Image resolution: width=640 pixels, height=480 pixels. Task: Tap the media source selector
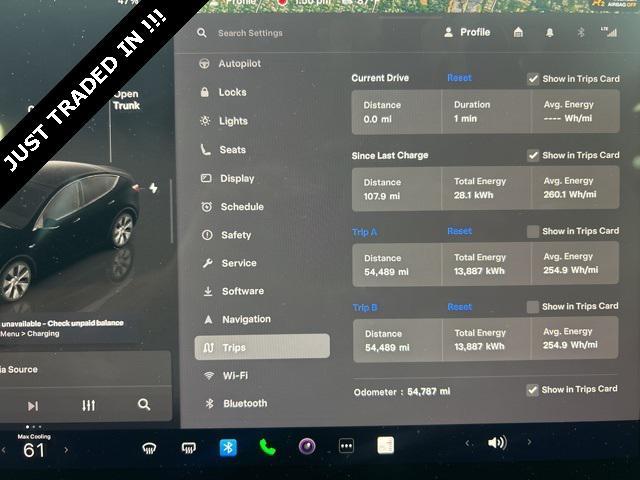click(85, 369)
